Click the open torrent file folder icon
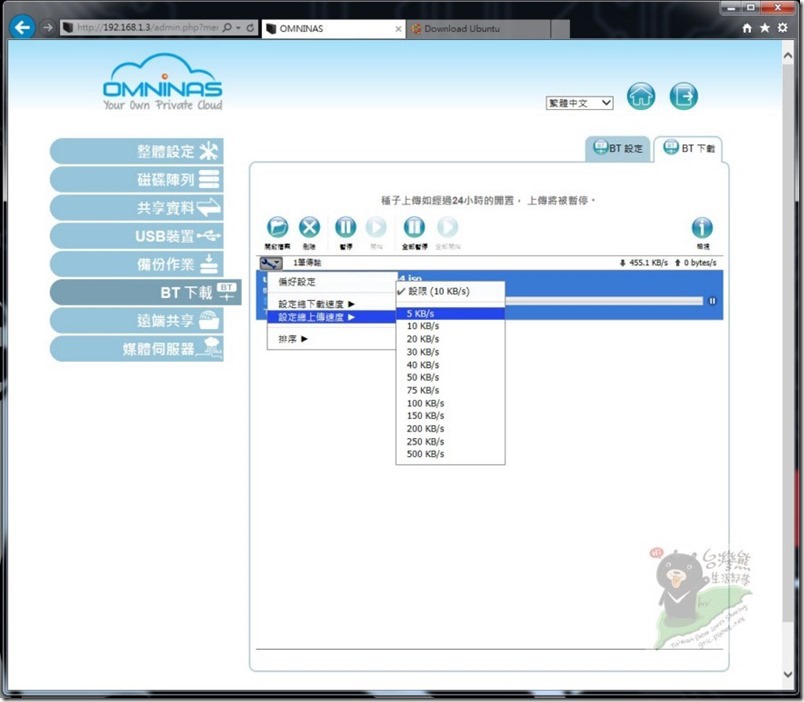The width and height of the screenshot is (804, 702). (x=277, y=227)
